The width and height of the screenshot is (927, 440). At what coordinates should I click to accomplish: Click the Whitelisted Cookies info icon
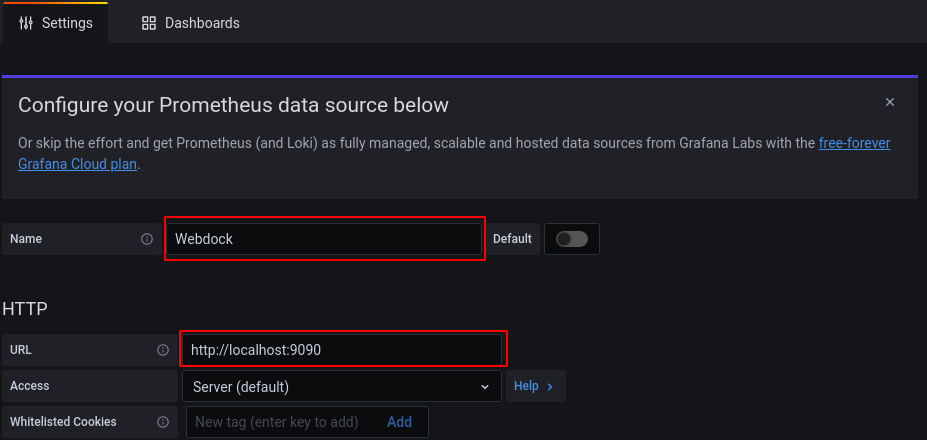coord(163,422)
